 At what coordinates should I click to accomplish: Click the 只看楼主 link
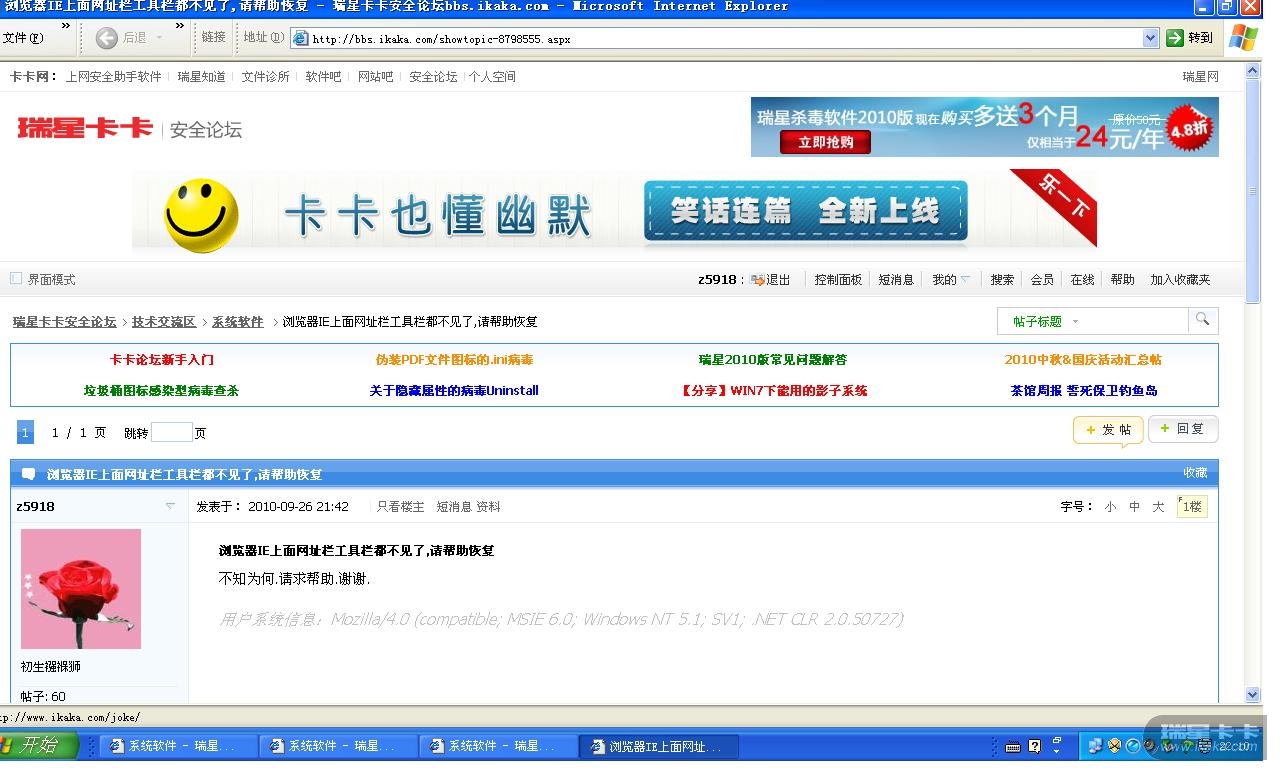(x=401, y=507)
